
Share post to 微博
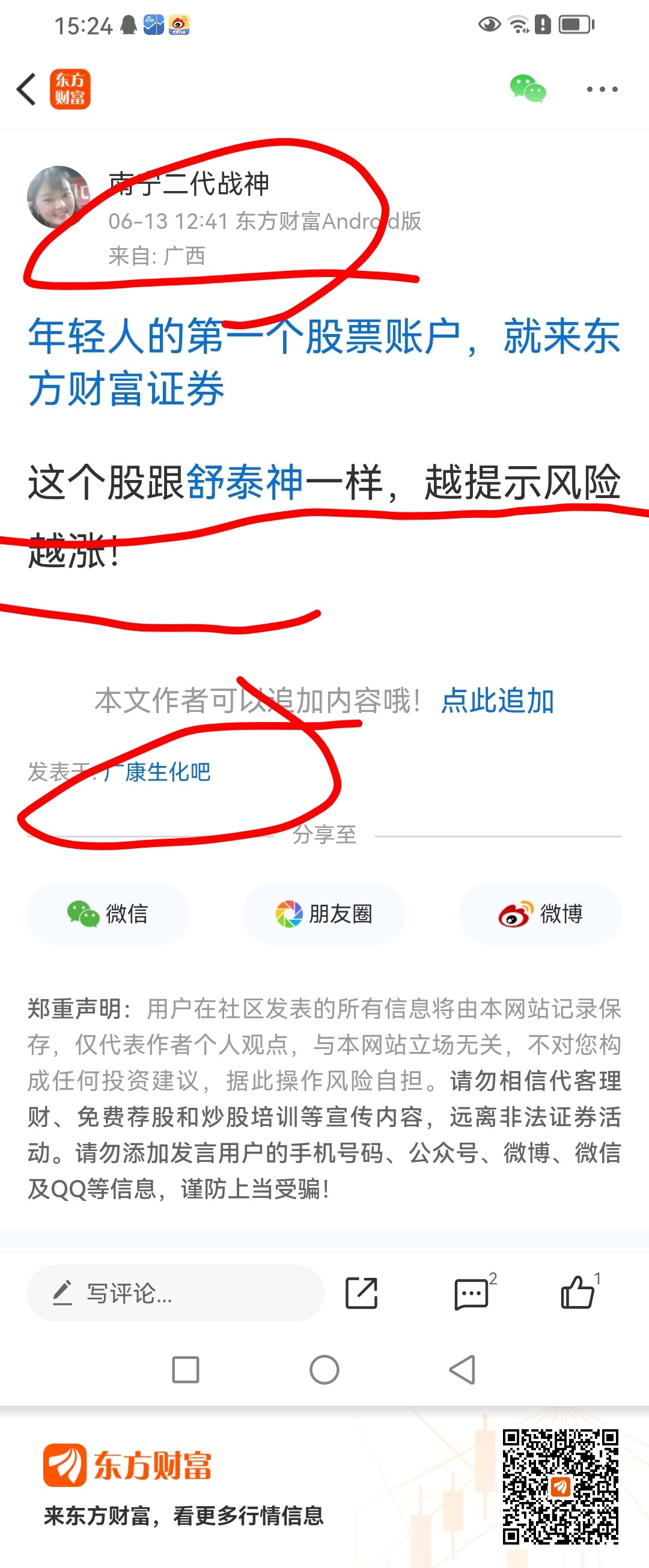click(541, 914)
